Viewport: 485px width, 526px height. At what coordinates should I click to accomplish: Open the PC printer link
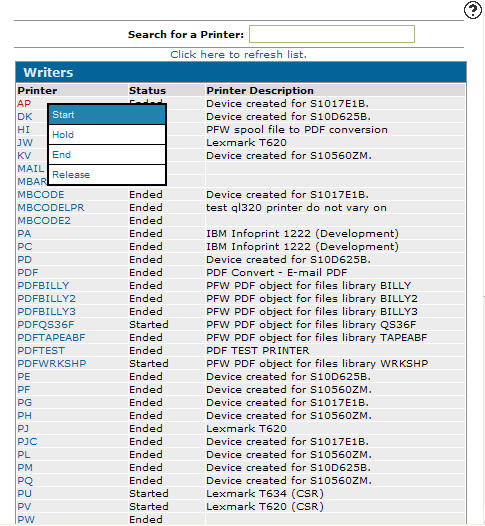point(25,247)
